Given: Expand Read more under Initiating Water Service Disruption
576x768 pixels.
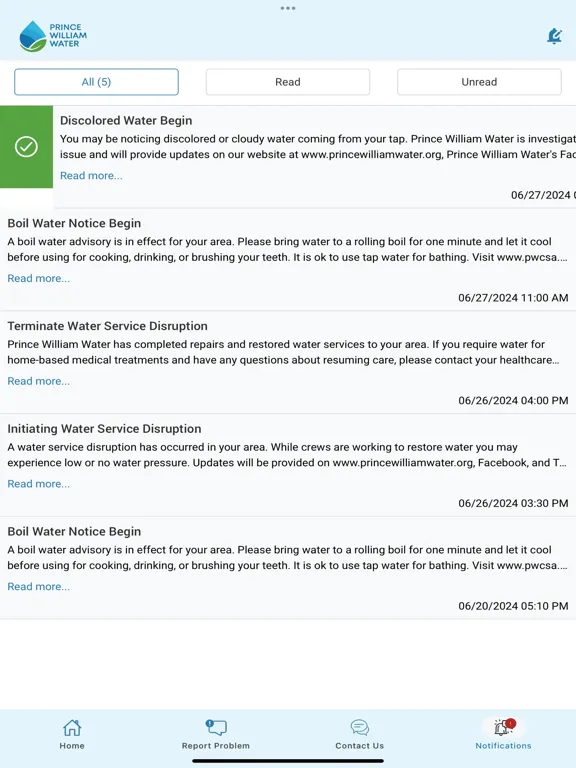Looking at the screenshot, I should click(39, 484).
